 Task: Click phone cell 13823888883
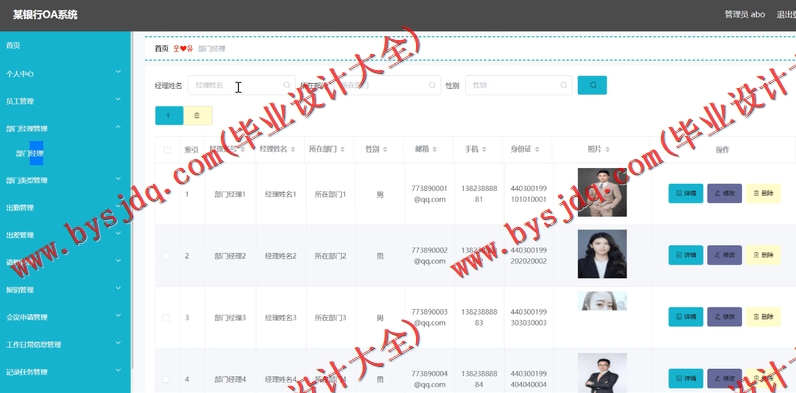click(479, 317)
